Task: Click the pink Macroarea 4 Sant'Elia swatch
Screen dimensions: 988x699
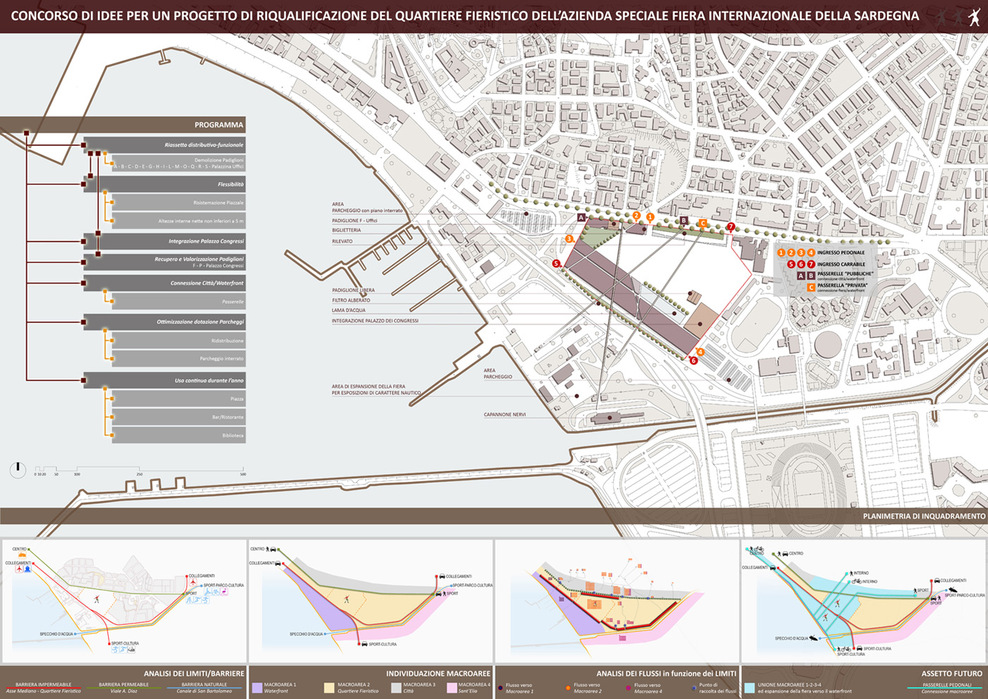Action: (451, 688)
